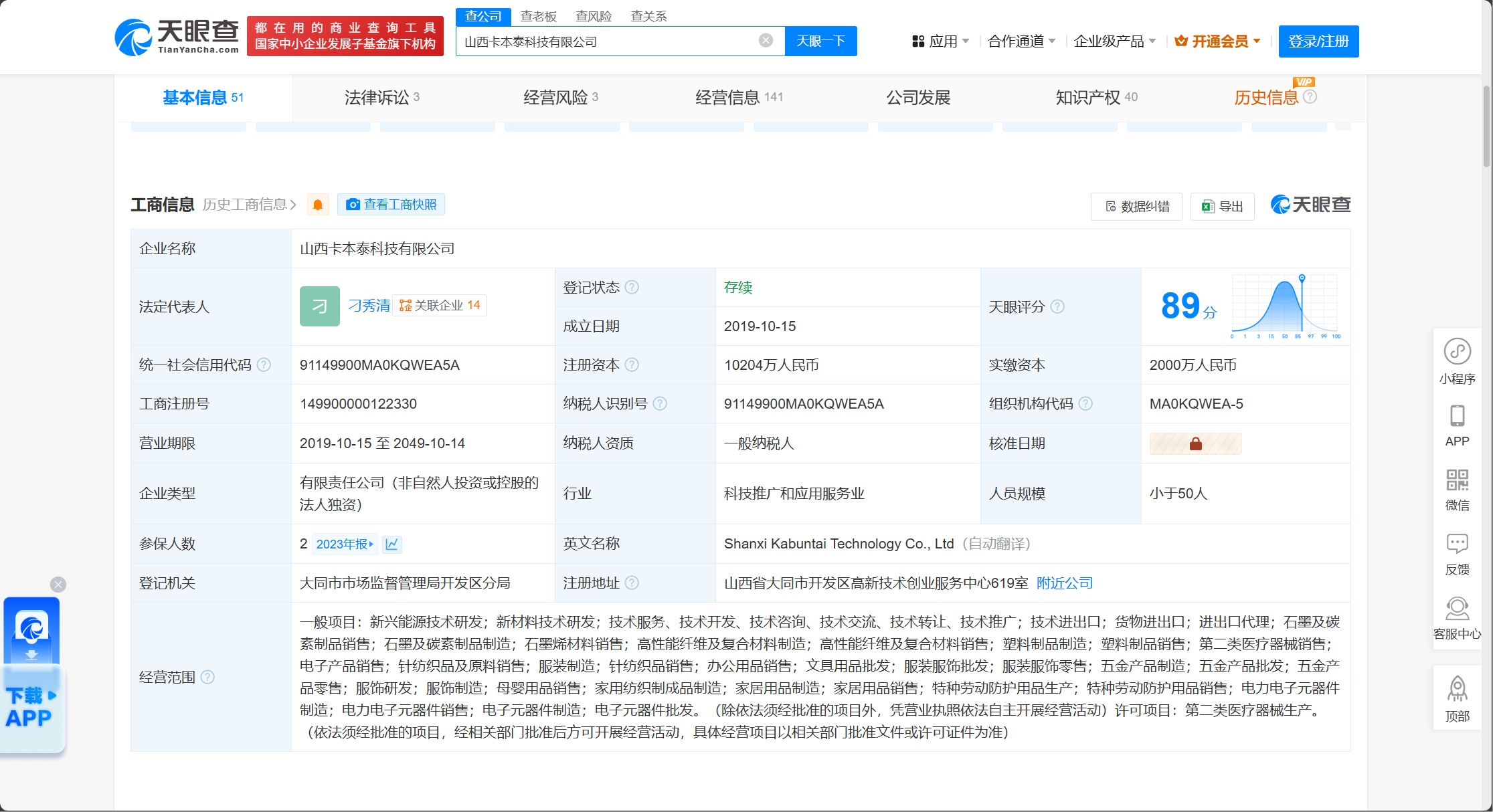Viewport: 1493px width, 812px height.
Task: Click 查看工商快照 button
Action: 391,205
